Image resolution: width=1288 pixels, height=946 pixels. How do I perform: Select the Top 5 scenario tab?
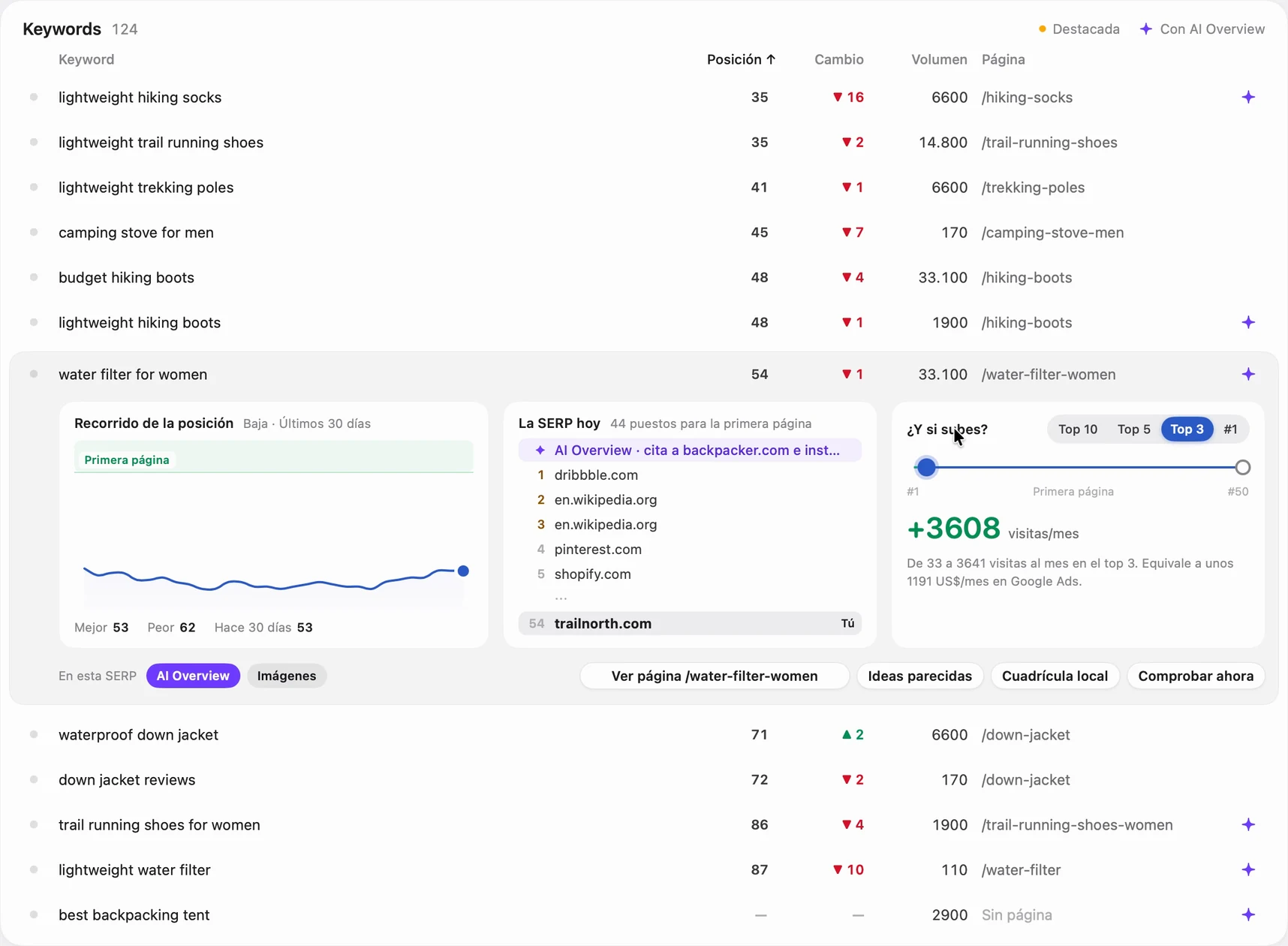click(x=1133, y=429)
